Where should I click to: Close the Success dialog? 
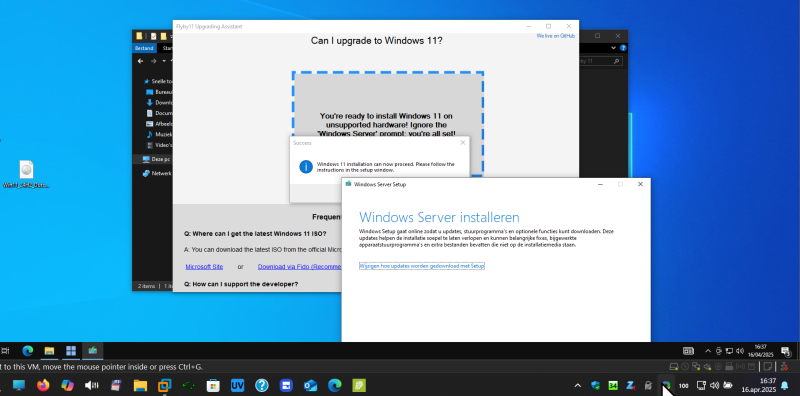point(463,143)
